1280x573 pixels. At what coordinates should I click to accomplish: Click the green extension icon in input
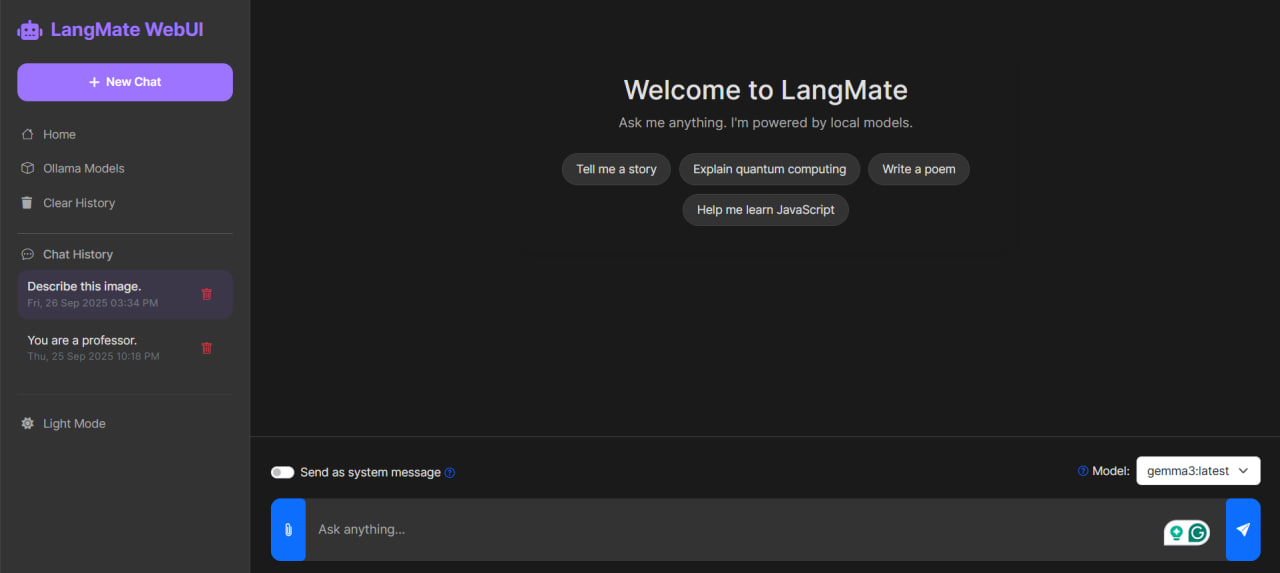1176,533
